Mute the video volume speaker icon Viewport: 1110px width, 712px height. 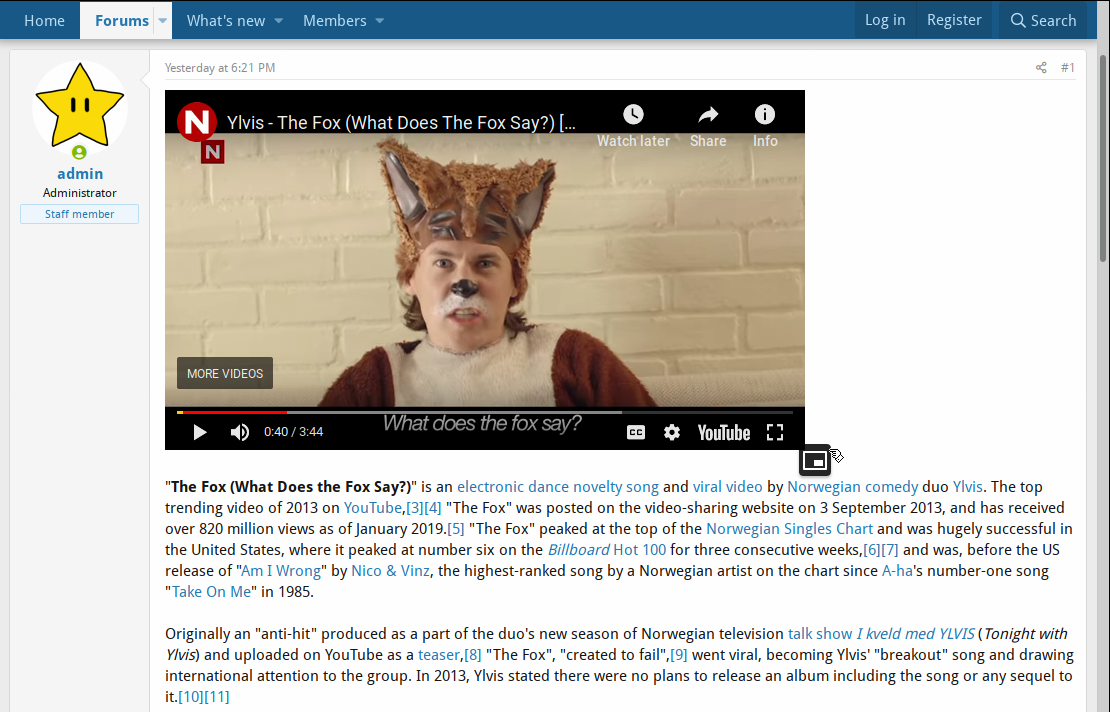pos(240,432)
